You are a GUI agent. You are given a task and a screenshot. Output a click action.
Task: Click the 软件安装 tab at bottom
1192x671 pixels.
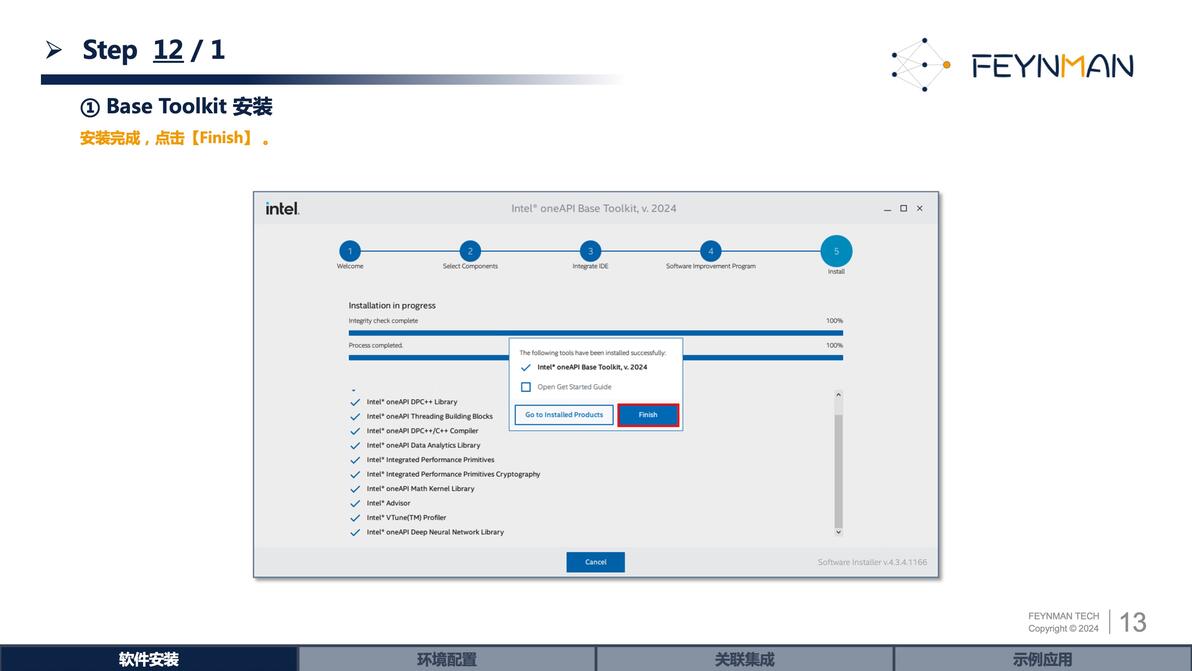[x=149, y=659]
